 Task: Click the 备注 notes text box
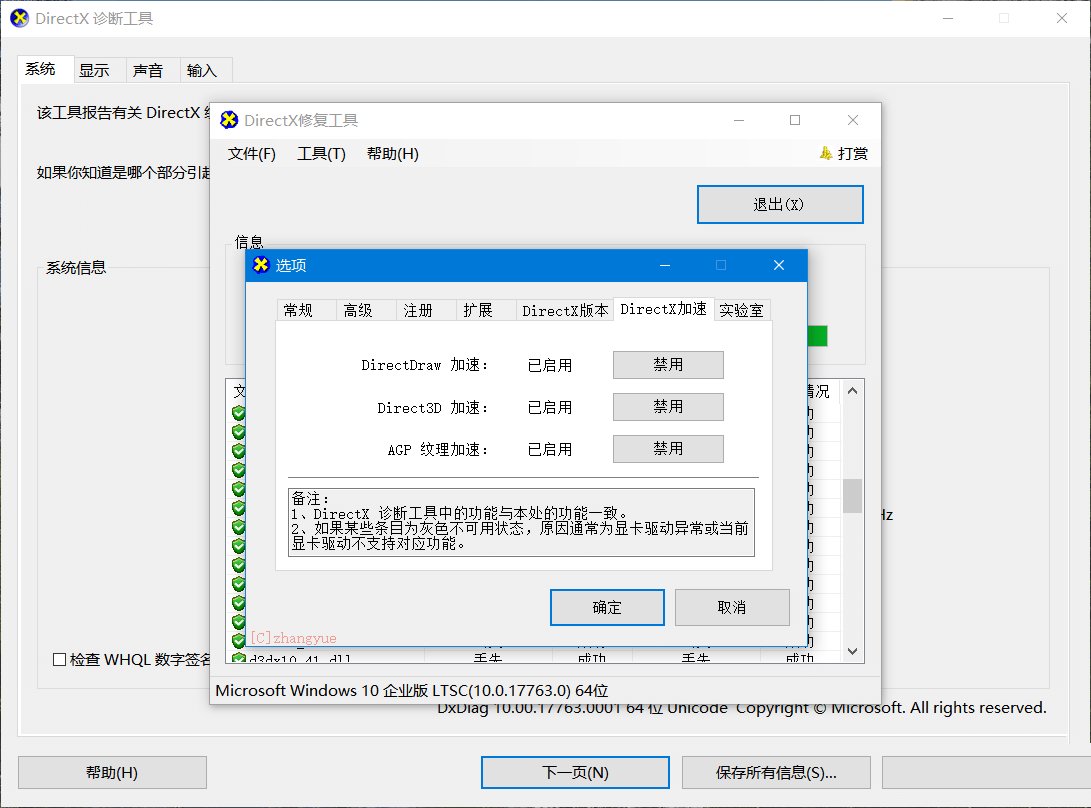(521, 522)
